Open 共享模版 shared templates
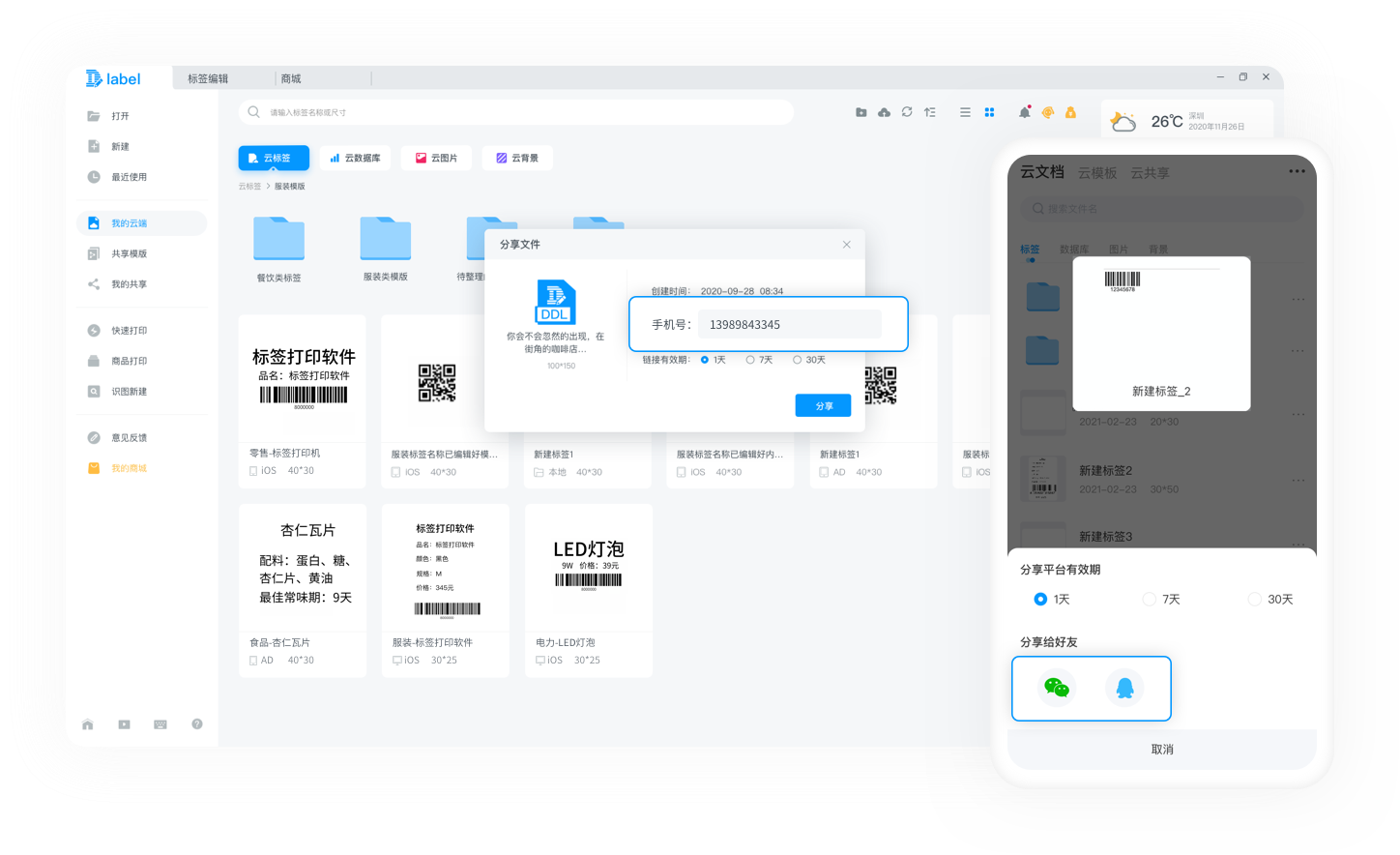The height and width of the screenshot is (855, 1400). point(117,253)
